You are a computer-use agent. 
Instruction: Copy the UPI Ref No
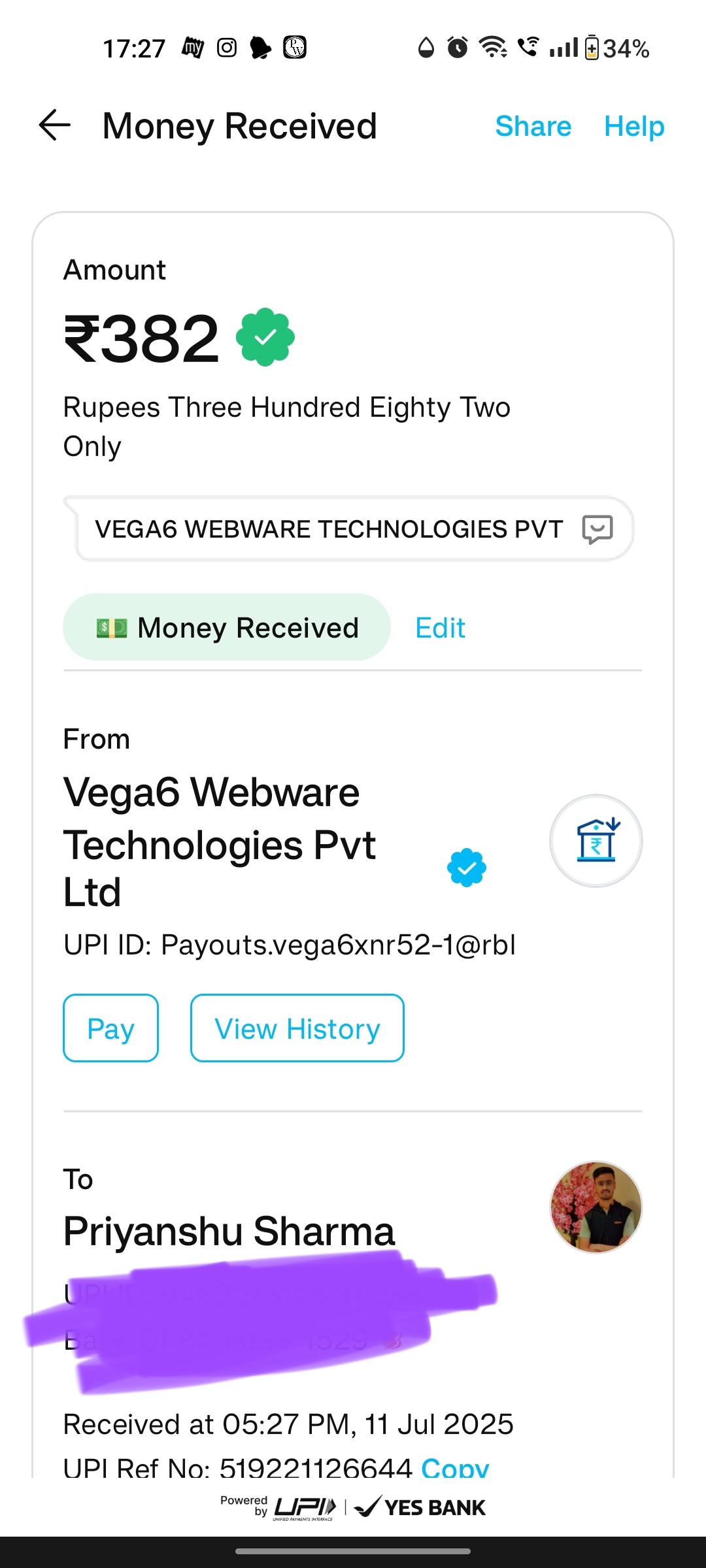click(455, 1467)
